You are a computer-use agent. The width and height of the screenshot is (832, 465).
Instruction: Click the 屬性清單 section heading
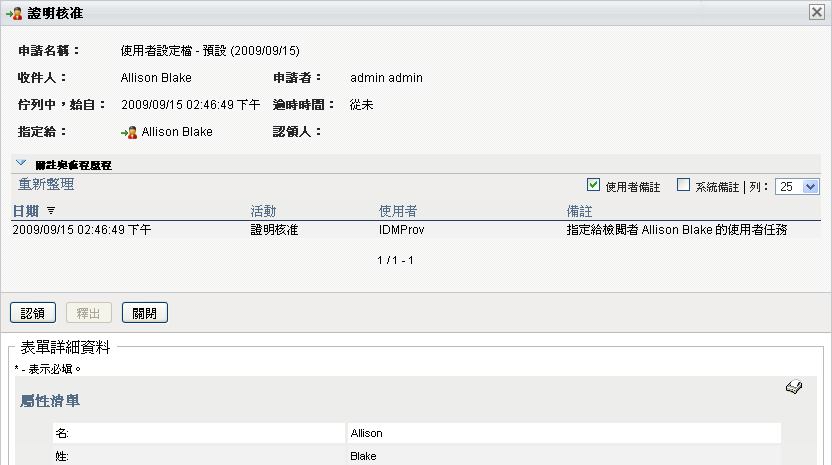point(49,401)
